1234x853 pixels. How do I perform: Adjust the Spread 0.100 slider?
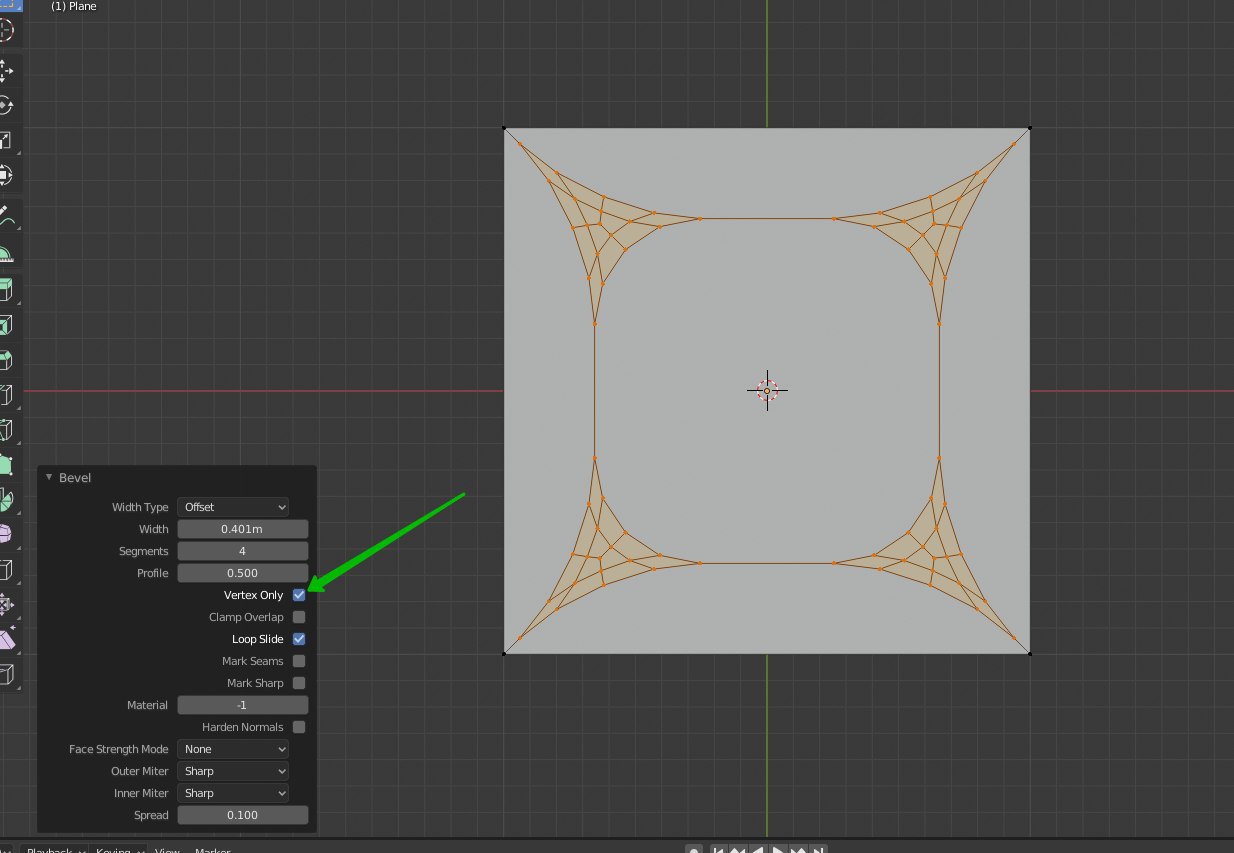pyautogui.click(x=242, y=815)
